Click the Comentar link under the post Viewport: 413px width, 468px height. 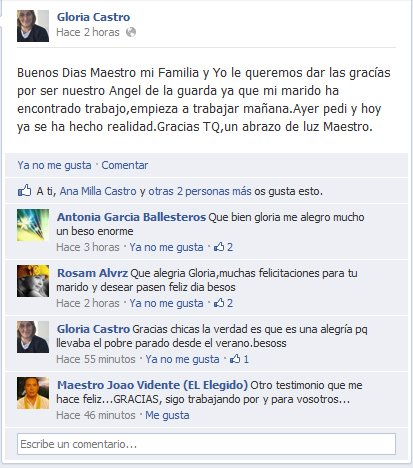125,165
